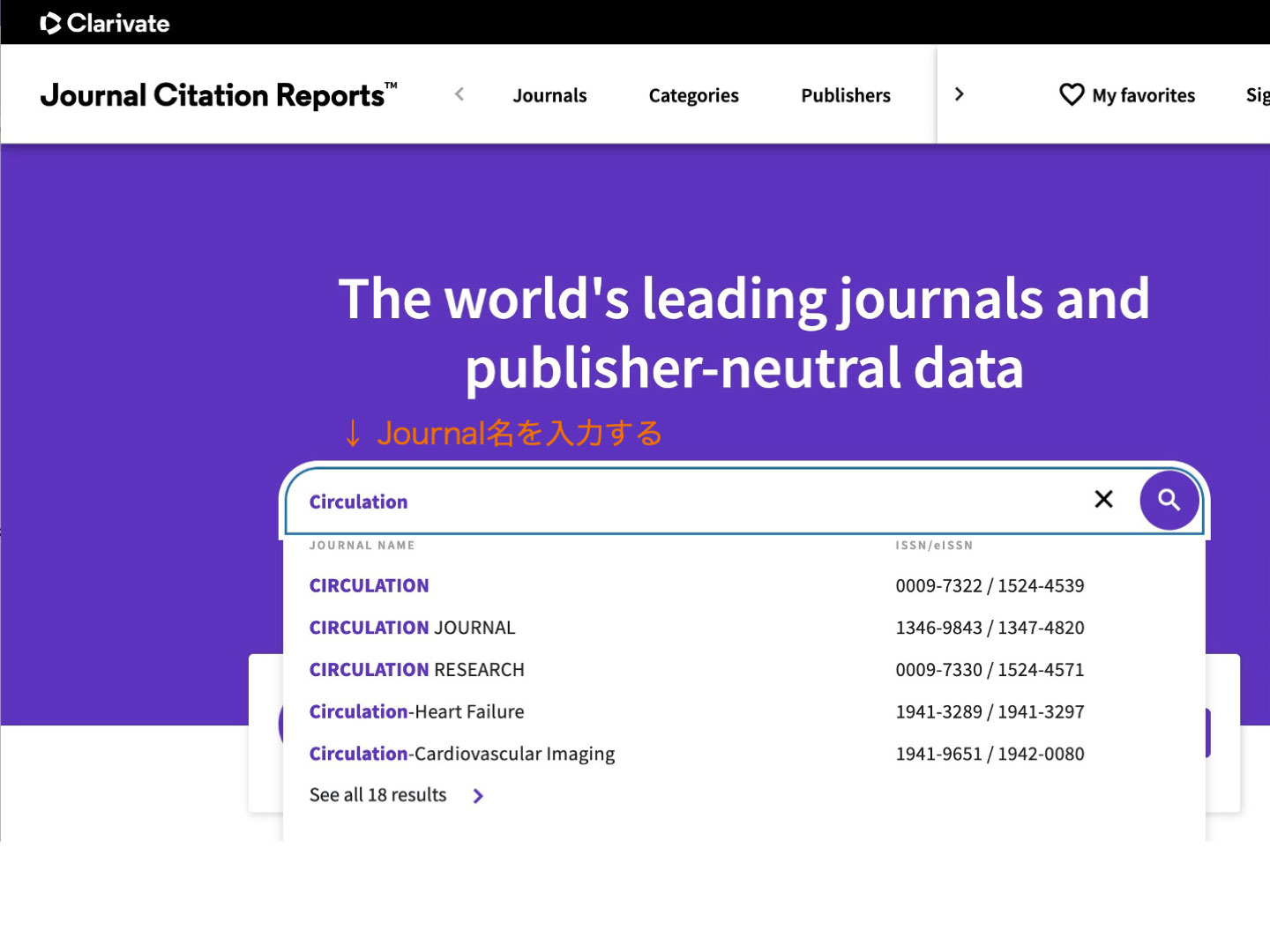Click ISSN 1941-9651 / 1942-0080
Image resolution: width=1270 pixels, height=952 pixels.
(990, 754)
